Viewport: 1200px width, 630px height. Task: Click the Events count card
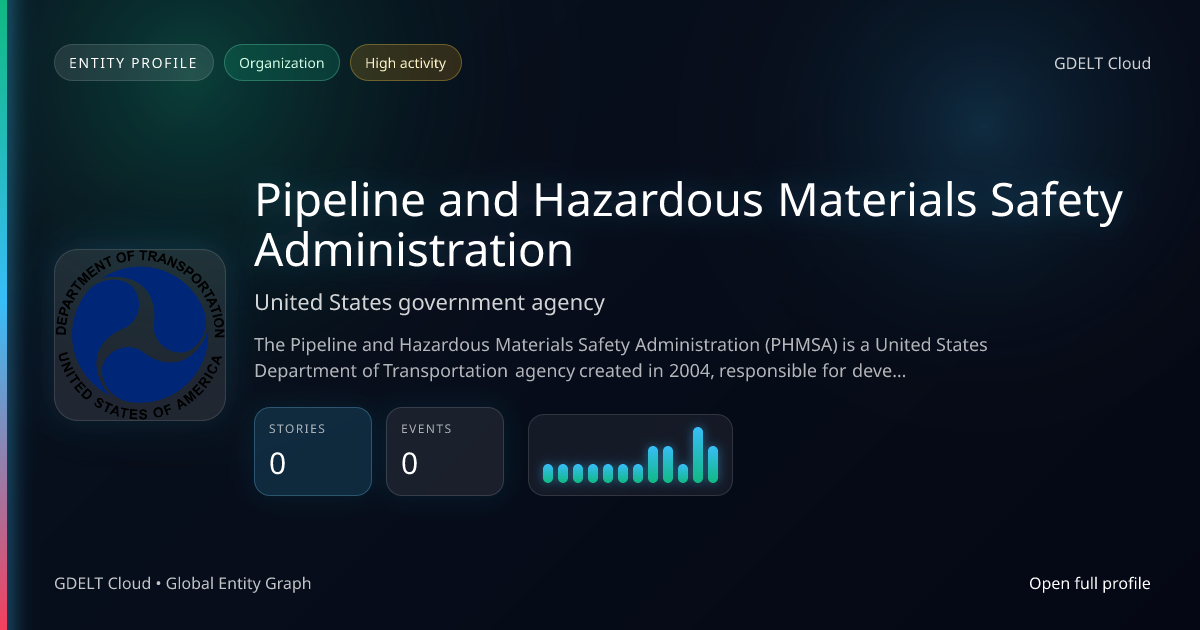tap(445, 451)
